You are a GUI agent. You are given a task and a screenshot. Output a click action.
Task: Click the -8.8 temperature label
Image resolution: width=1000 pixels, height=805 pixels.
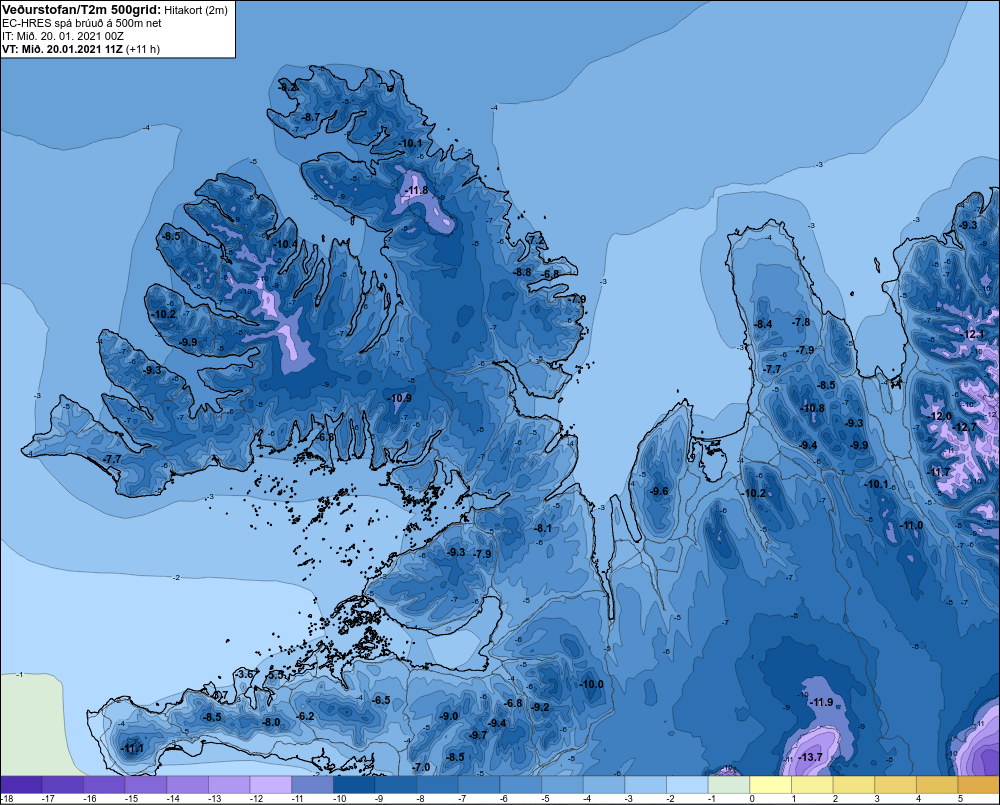pos(522,272)
